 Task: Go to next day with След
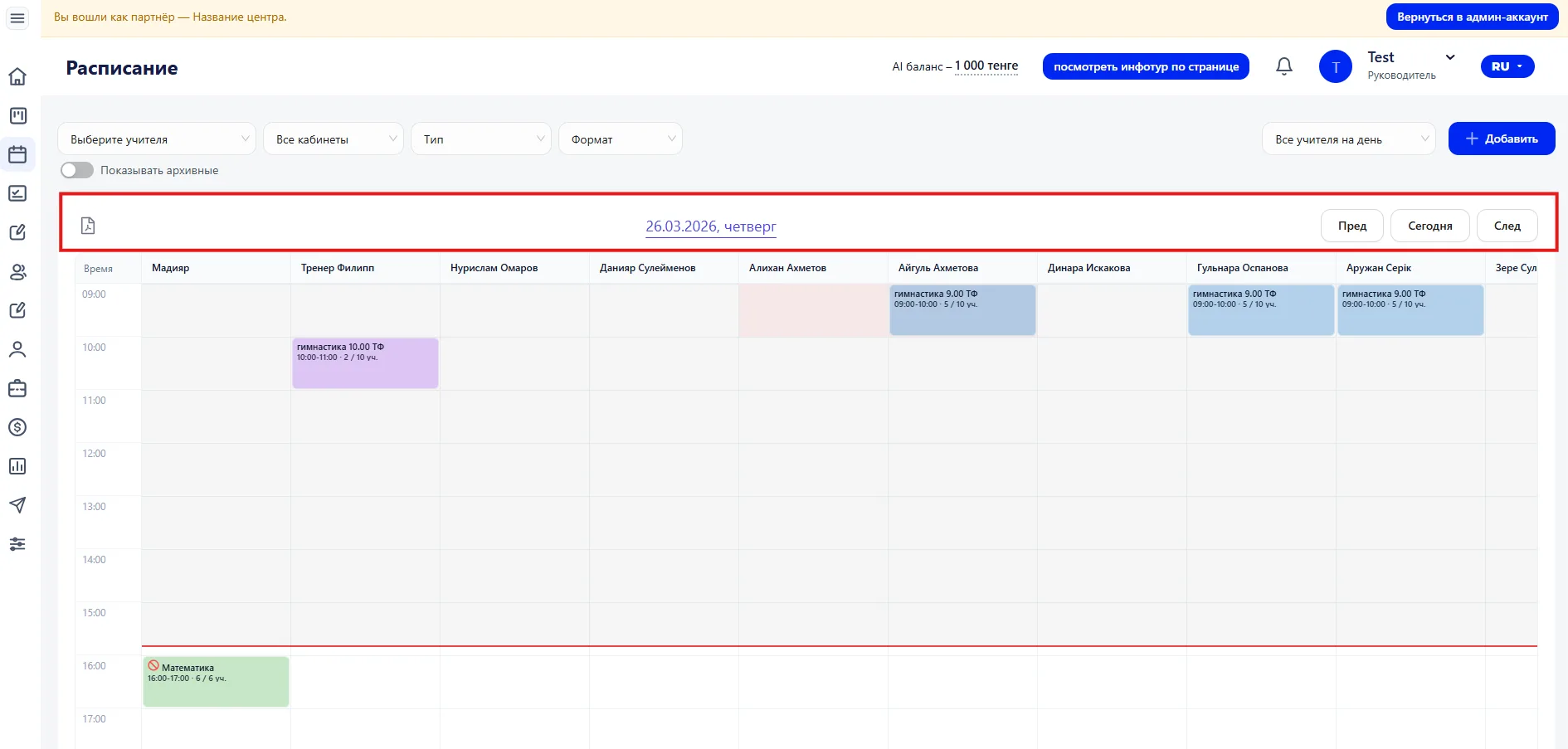pos(1507,226)
